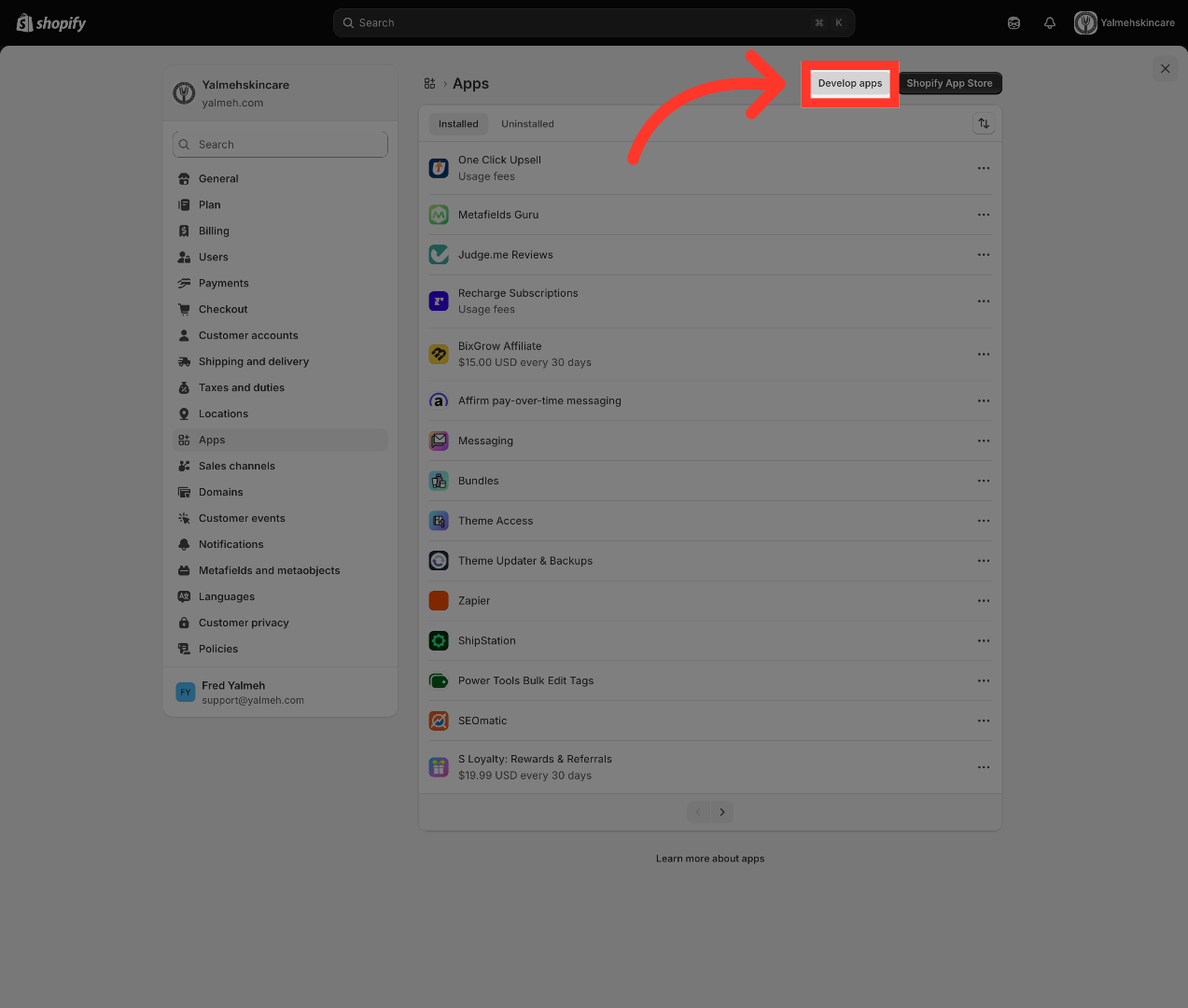Click the BixGrow Affiliate app icon
This screenshot has width=1188, height=1008.
(439, 355)
